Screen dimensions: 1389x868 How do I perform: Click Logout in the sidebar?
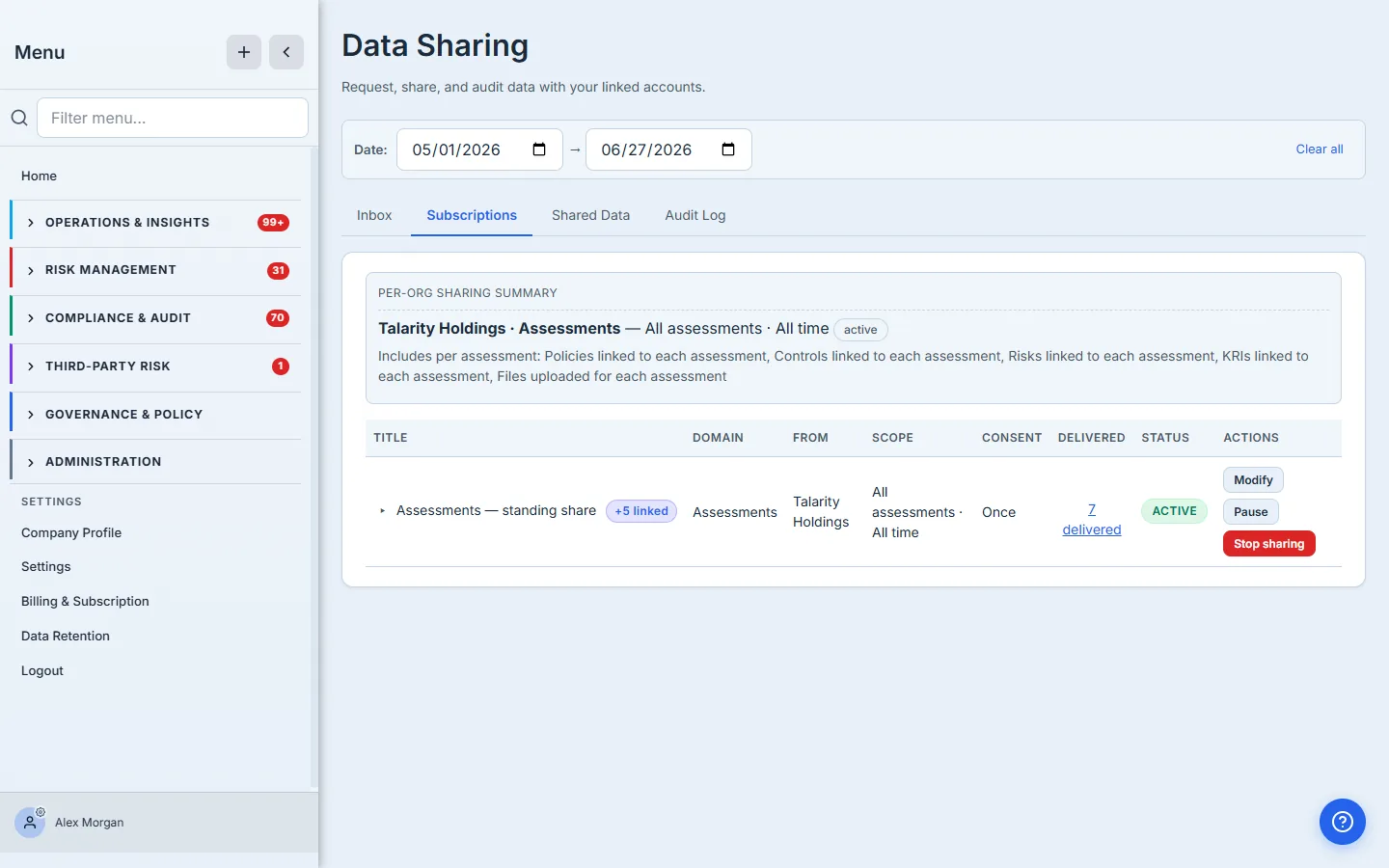click(x=42, y=670)
